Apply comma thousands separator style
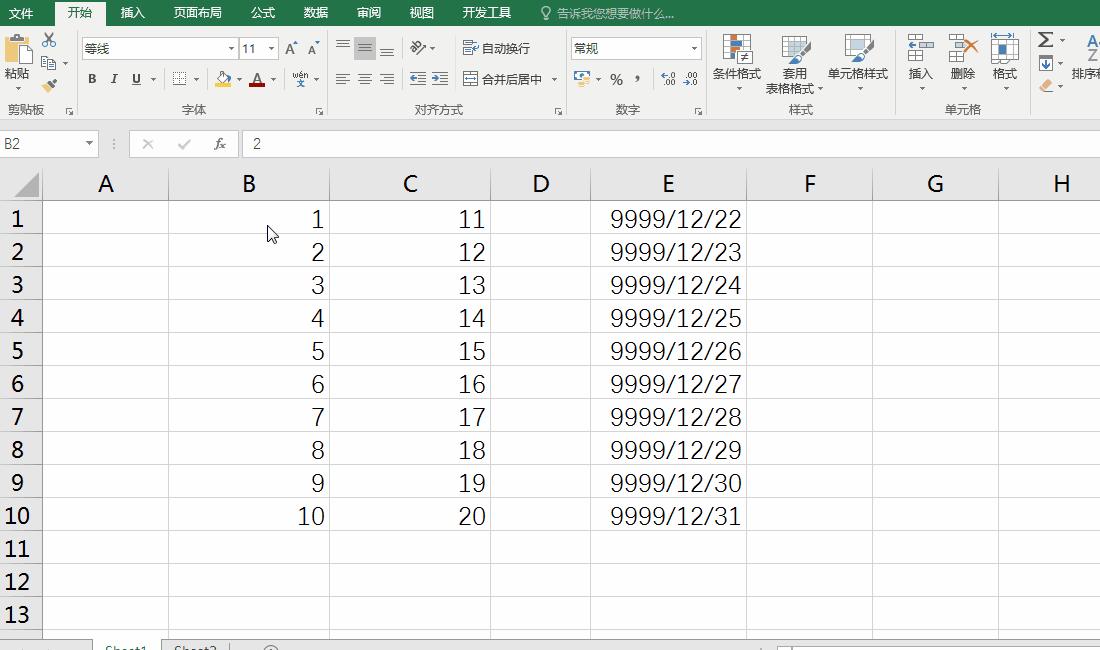The image size is (1100, 650). pyautogui.click(x=637, y=79)
